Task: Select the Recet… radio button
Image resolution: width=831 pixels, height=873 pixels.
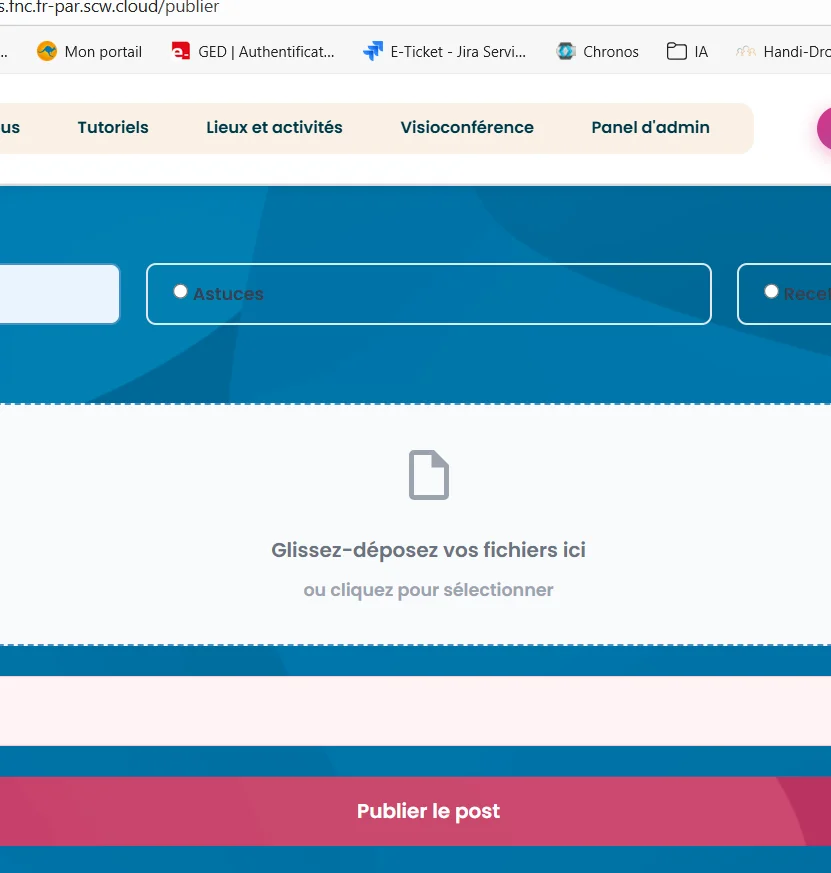Action: [771, 291]
